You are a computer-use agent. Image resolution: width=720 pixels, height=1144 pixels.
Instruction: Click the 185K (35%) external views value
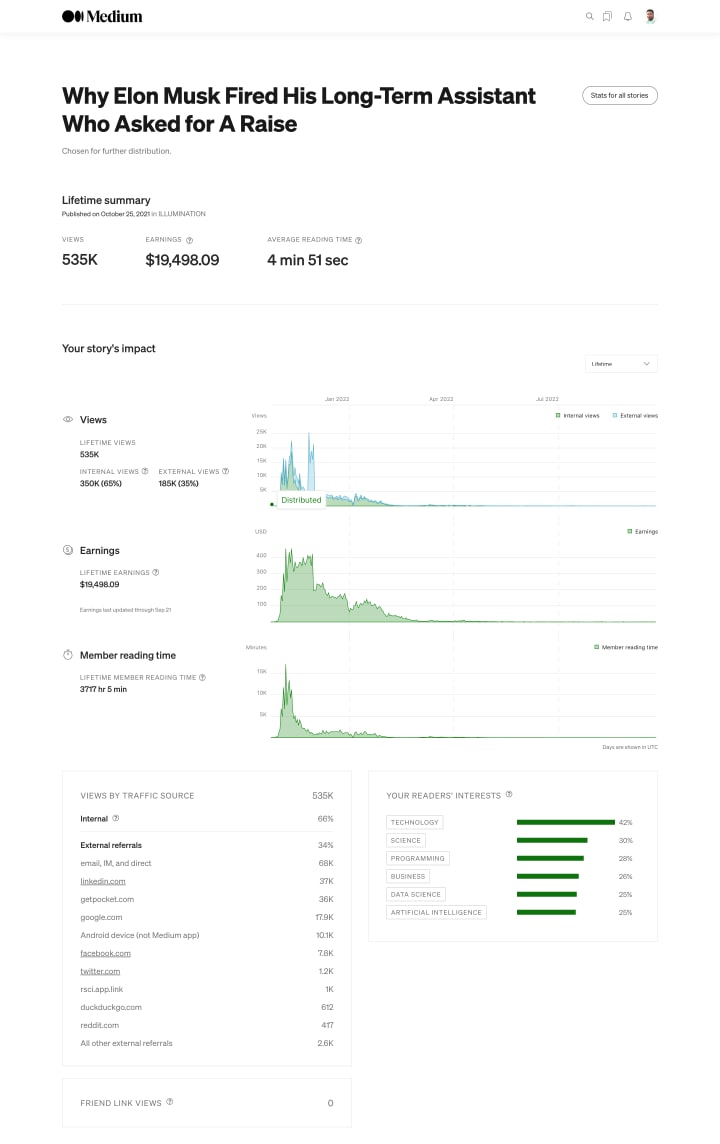(x=179, y=483)
